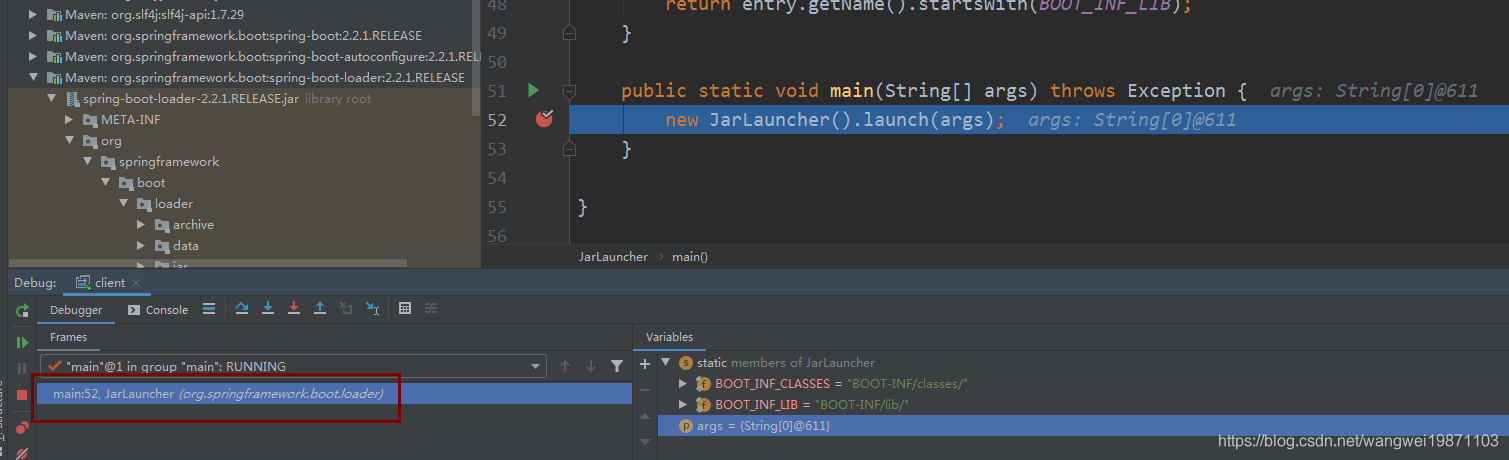Click line 52 launch(args) code
Image resolution: width=1509 pixels, height=460 pixels.
834,120
